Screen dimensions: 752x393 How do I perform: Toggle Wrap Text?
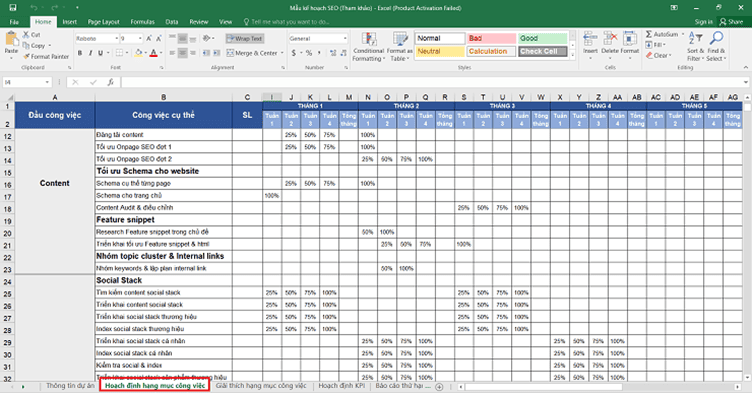point(245,38)
